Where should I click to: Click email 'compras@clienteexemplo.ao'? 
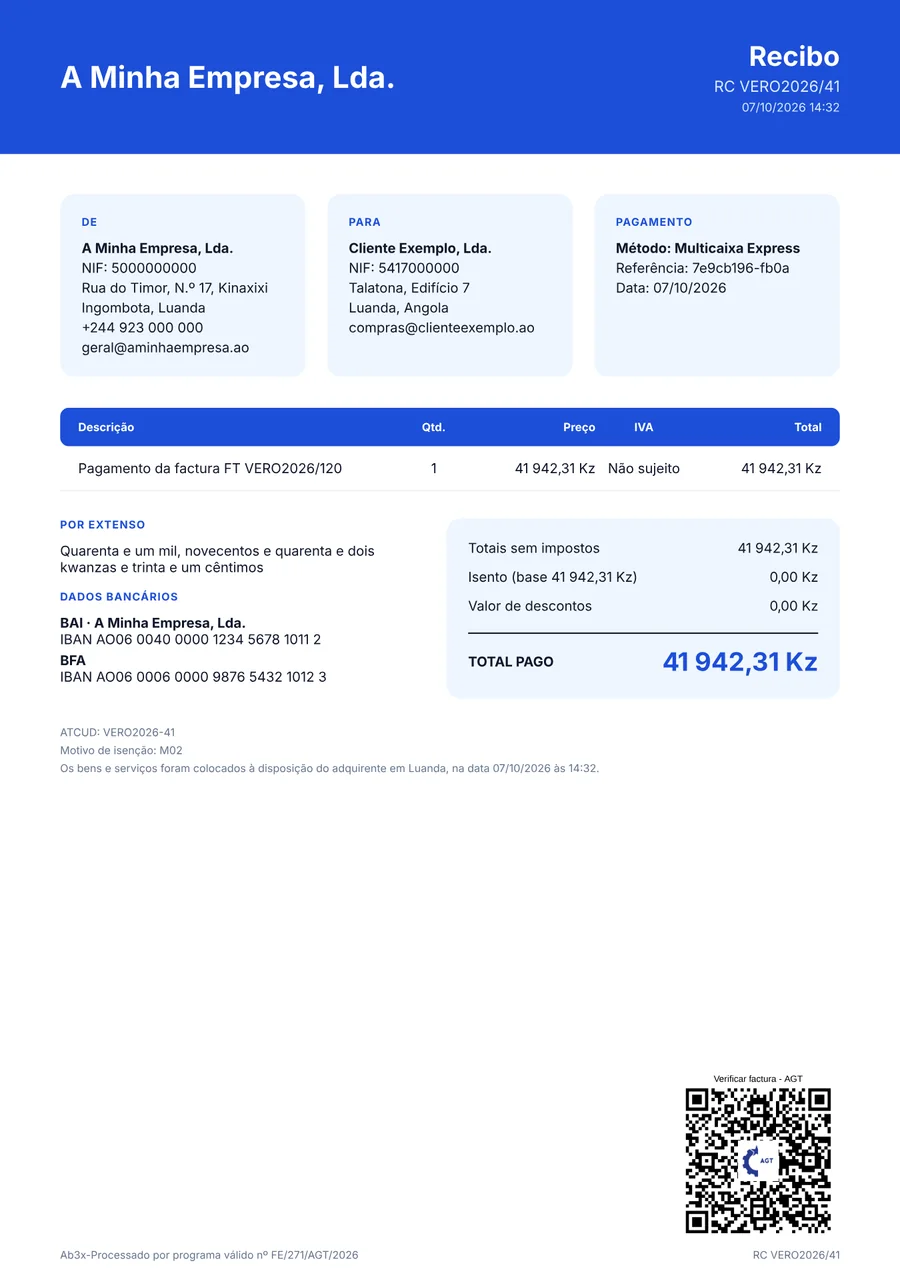pos(442,328)
